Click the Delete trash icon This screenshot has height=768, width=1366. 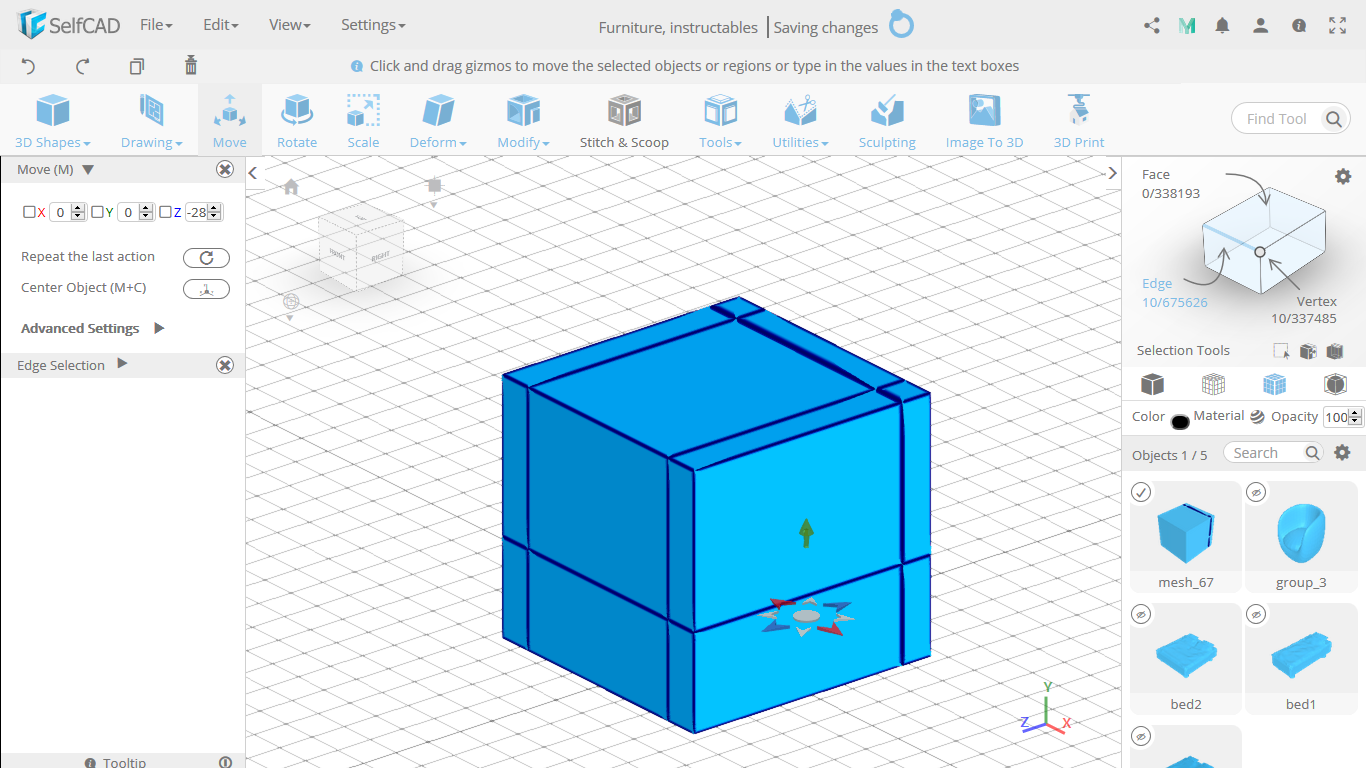[191, 65]
